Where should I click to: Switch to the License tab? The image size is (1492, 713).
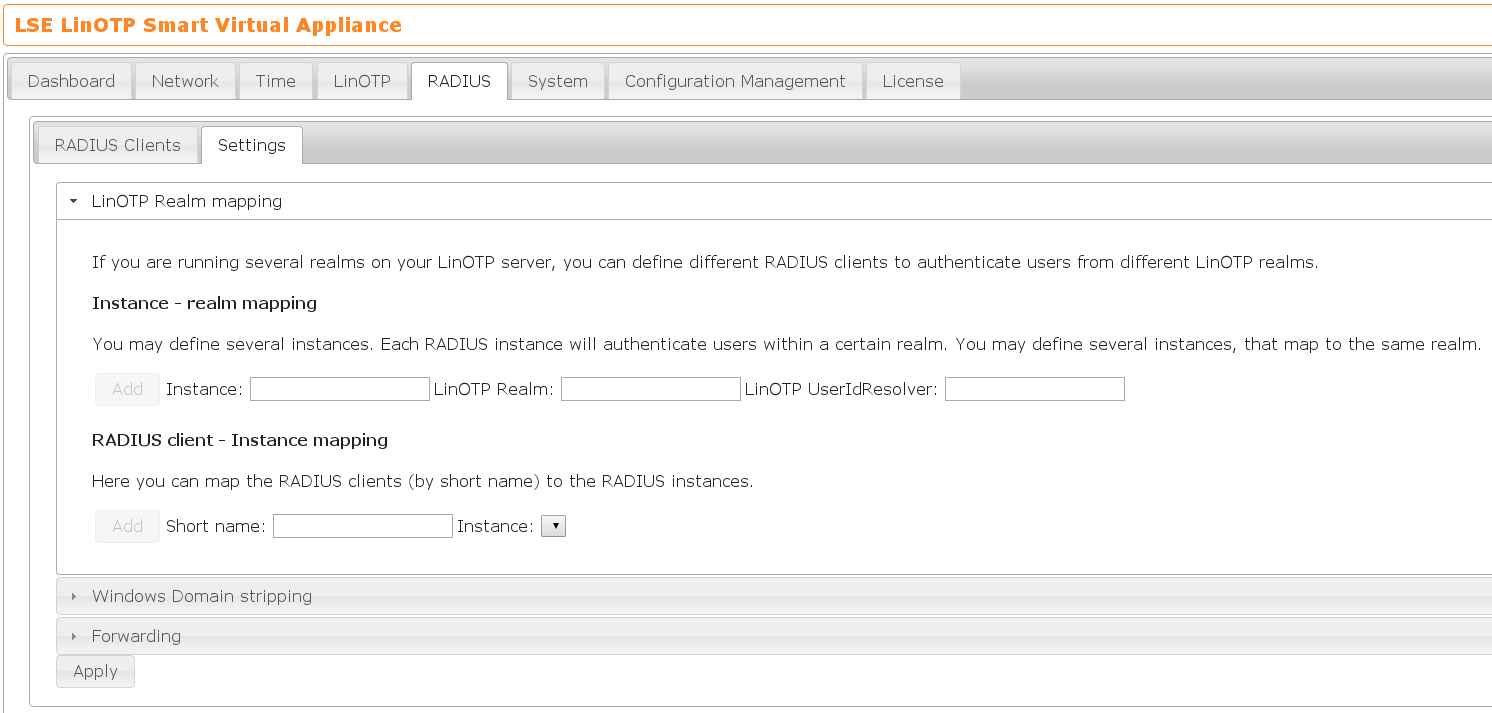coord(912,81)
